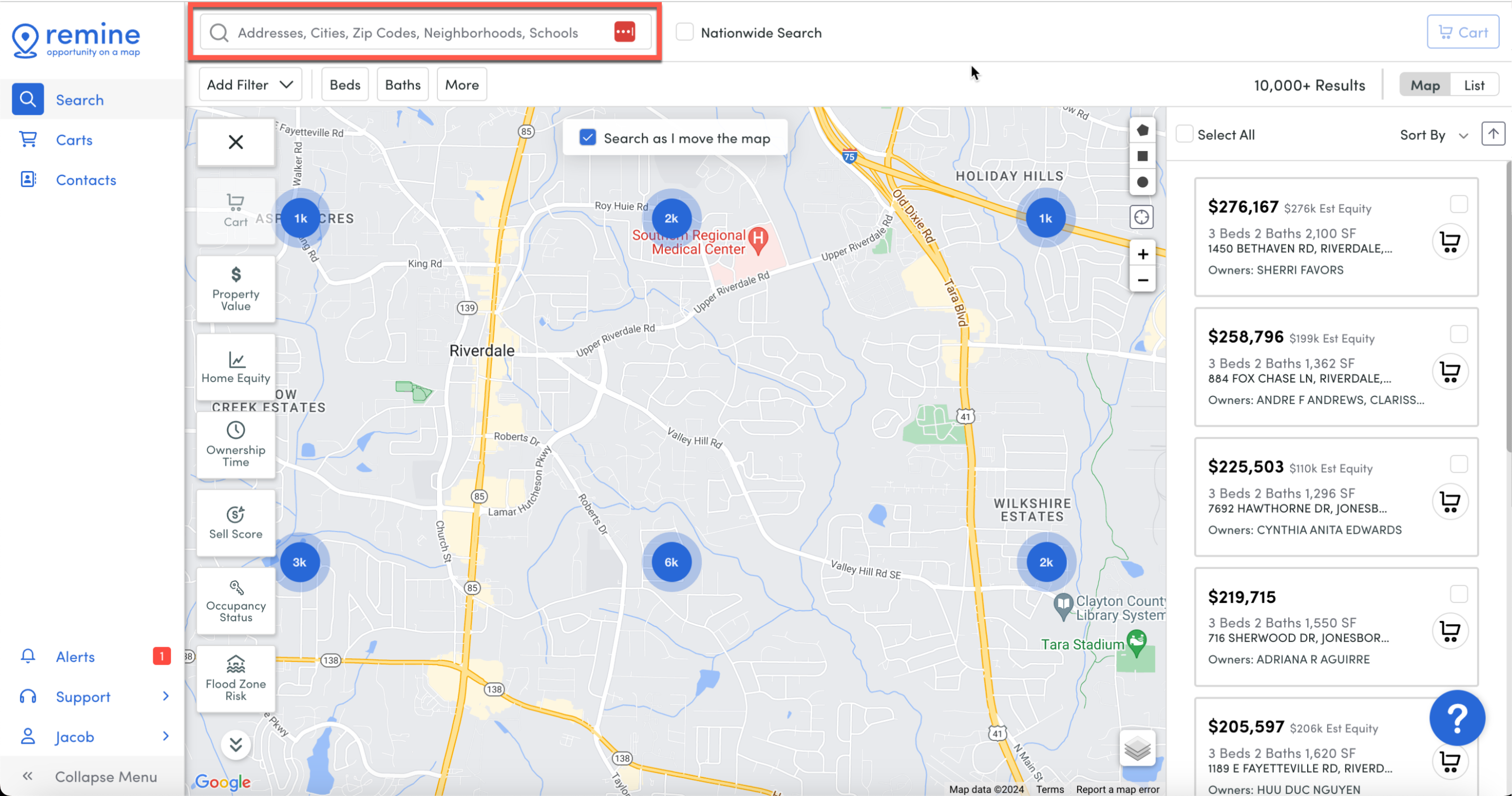
Task: Choose the circle draw tool
Action: (x=1142, y=182)
